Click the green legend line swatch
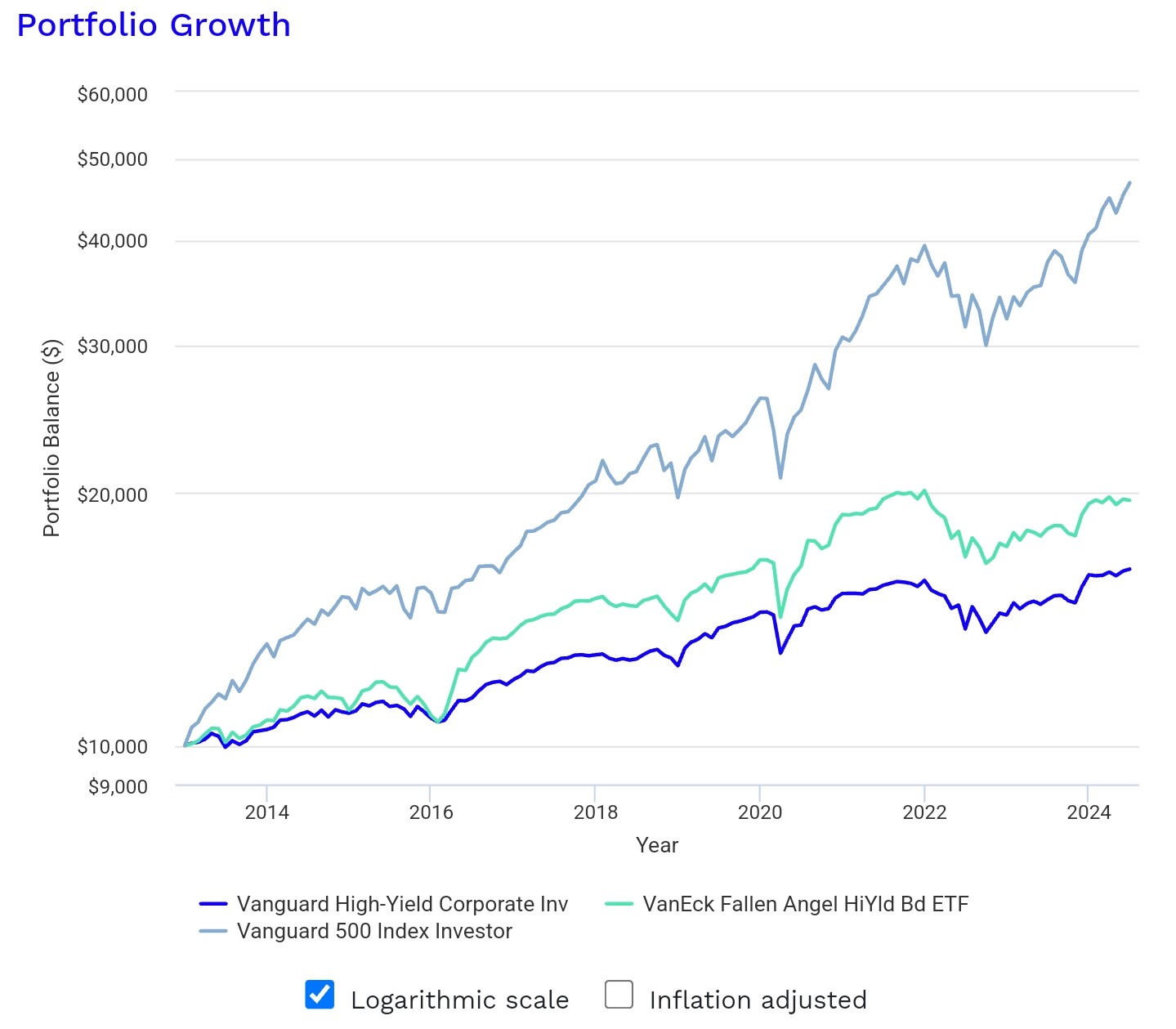 [x=619, y=904]
